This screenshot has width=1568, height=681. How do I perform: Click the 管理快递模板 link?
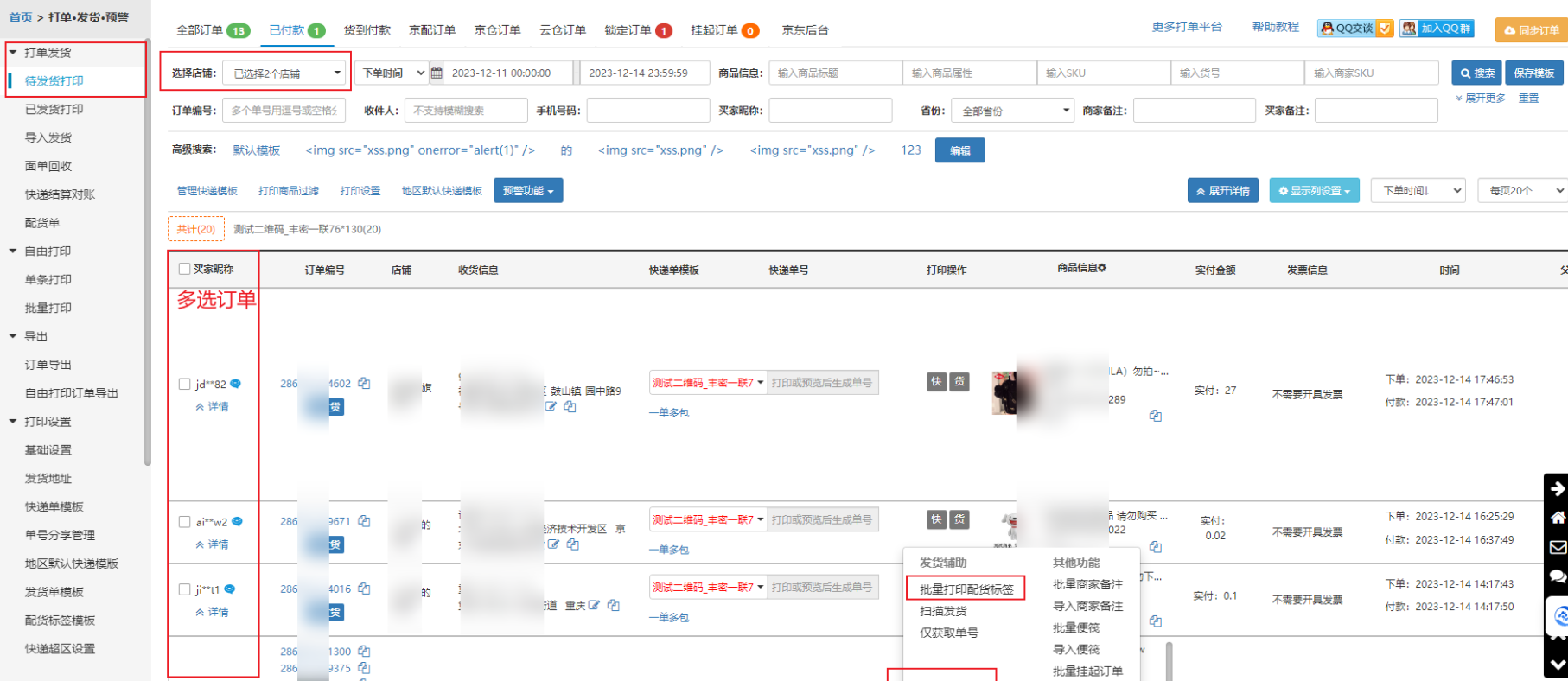coord(207,191)
